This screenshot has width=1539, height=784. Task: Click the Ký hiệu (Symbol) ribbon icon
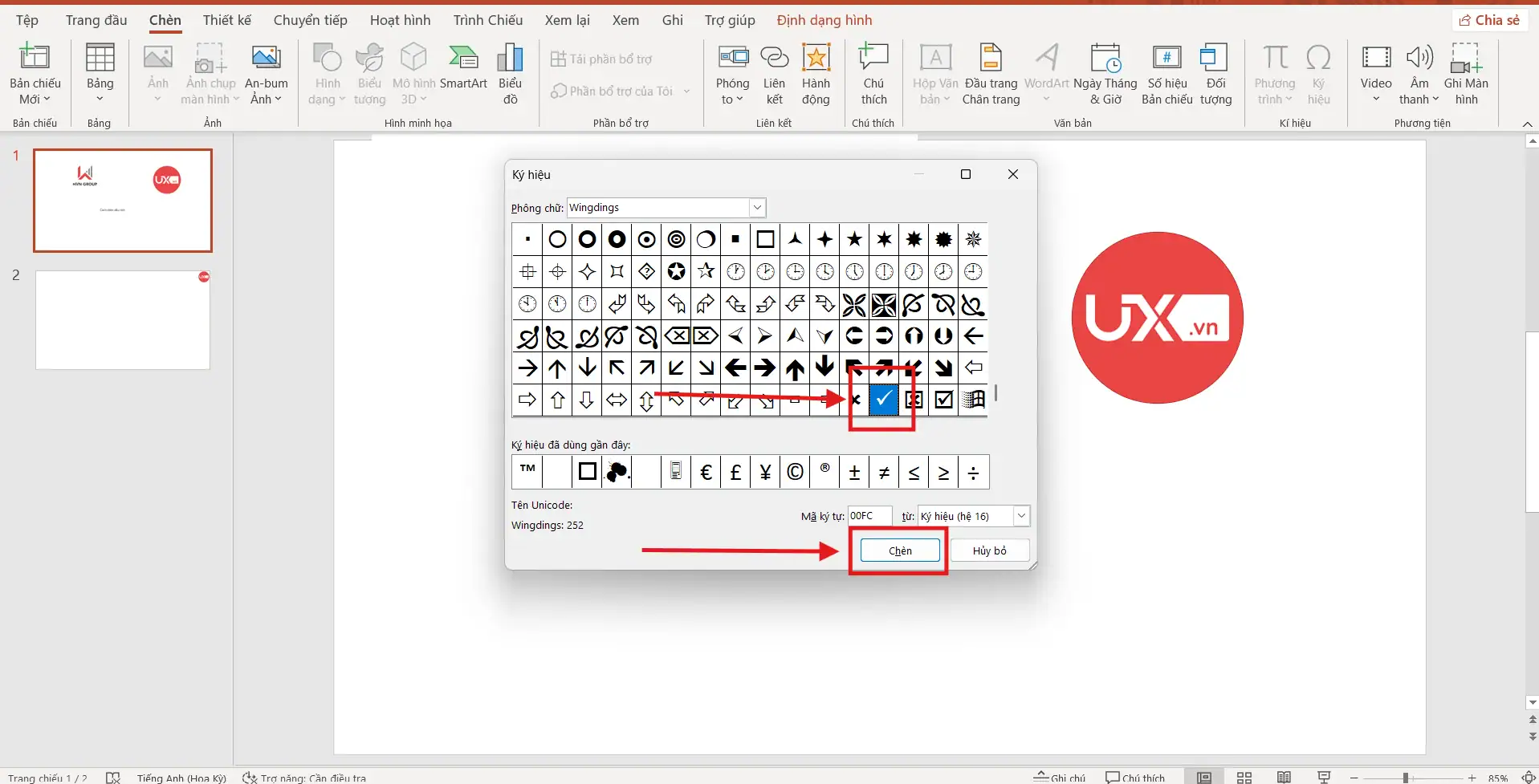(1318, 58)
